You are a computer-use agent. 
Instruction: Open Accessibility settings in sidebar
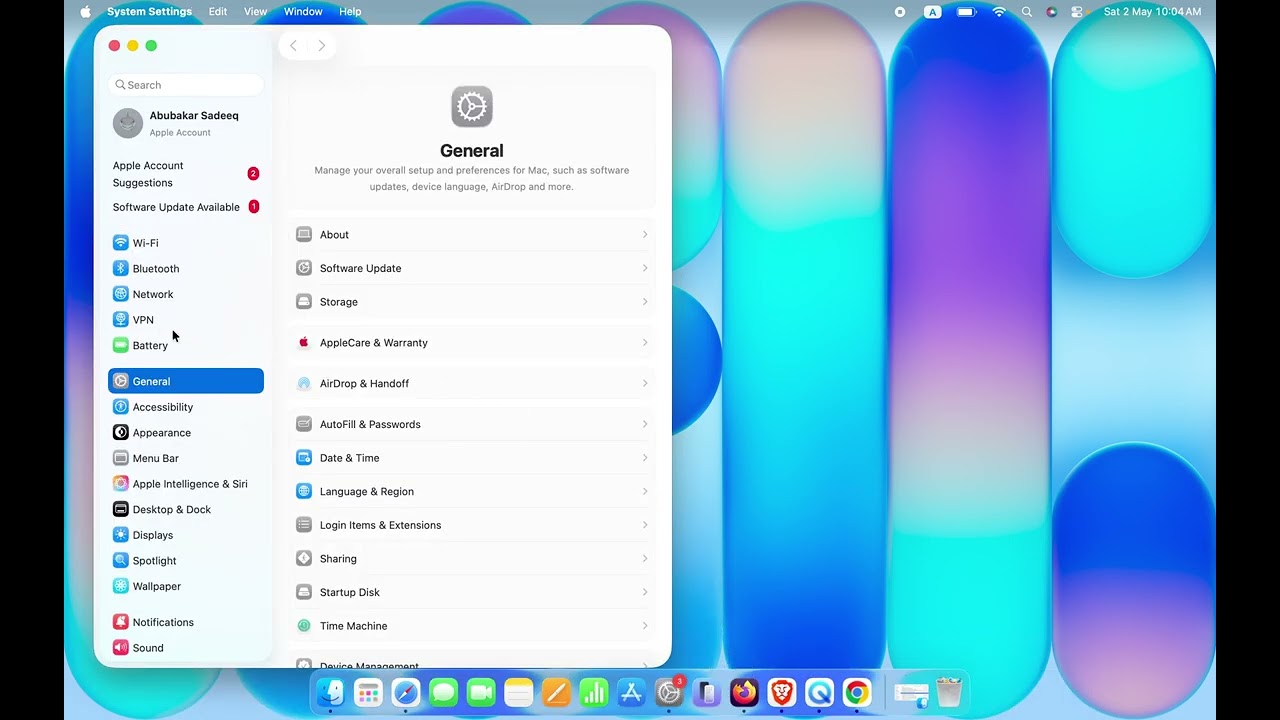tap(186, 407)
